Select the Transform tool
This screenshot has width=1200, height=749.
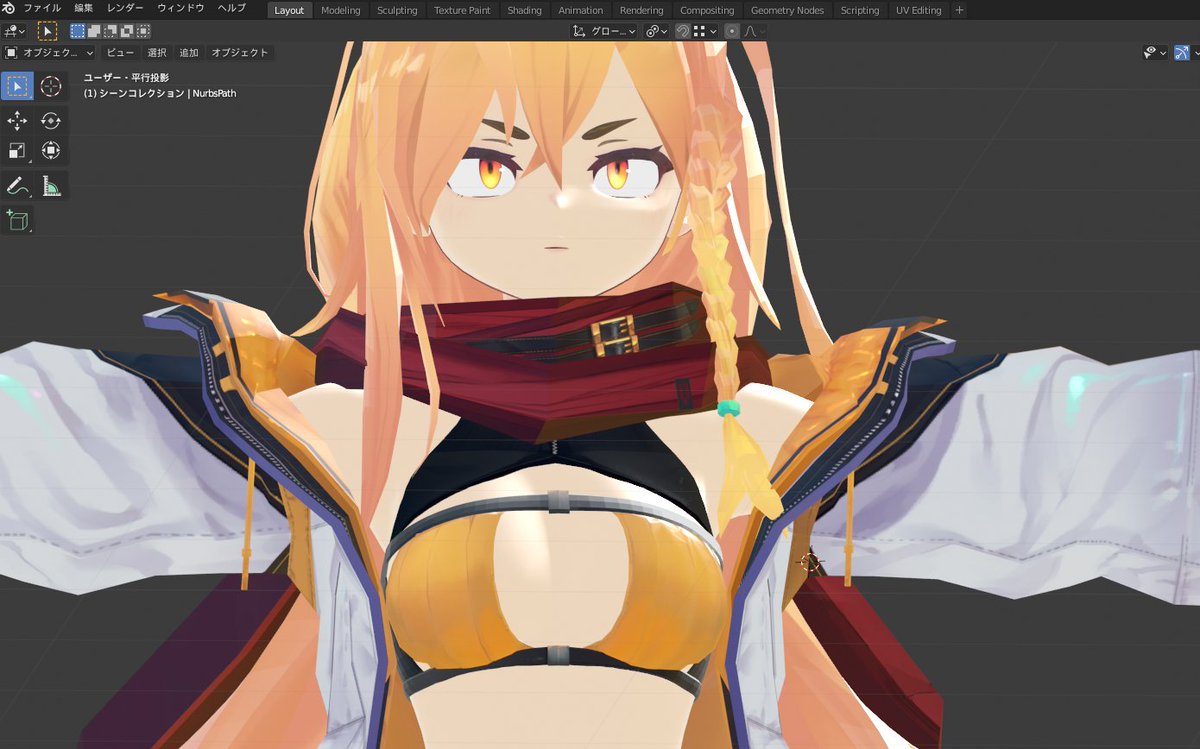pyautogui.click(x=51, y=151)
